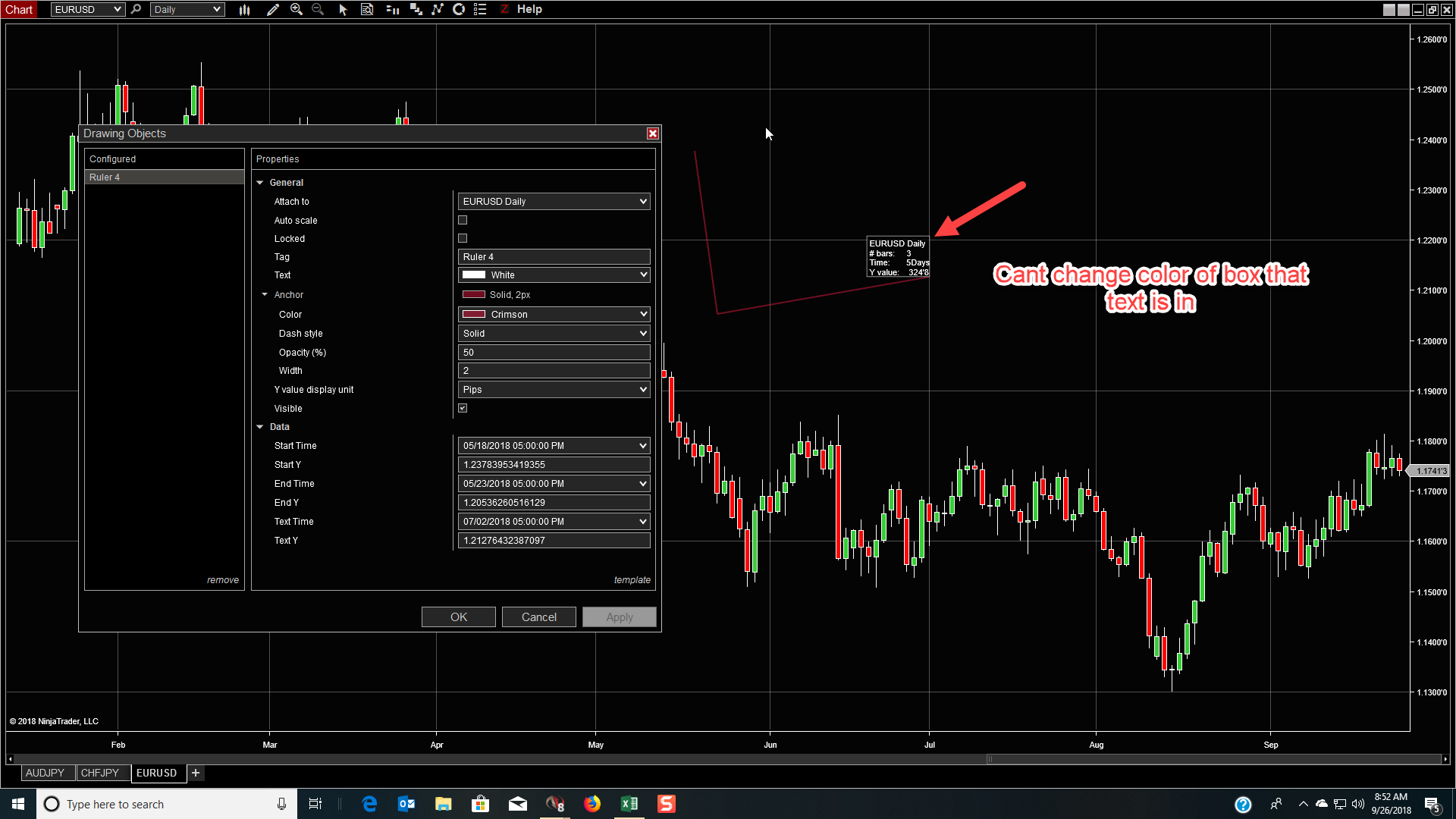This screenshot has width=1456, height=819.
Task: Open the Attach to dropdown
Action: 554,202
